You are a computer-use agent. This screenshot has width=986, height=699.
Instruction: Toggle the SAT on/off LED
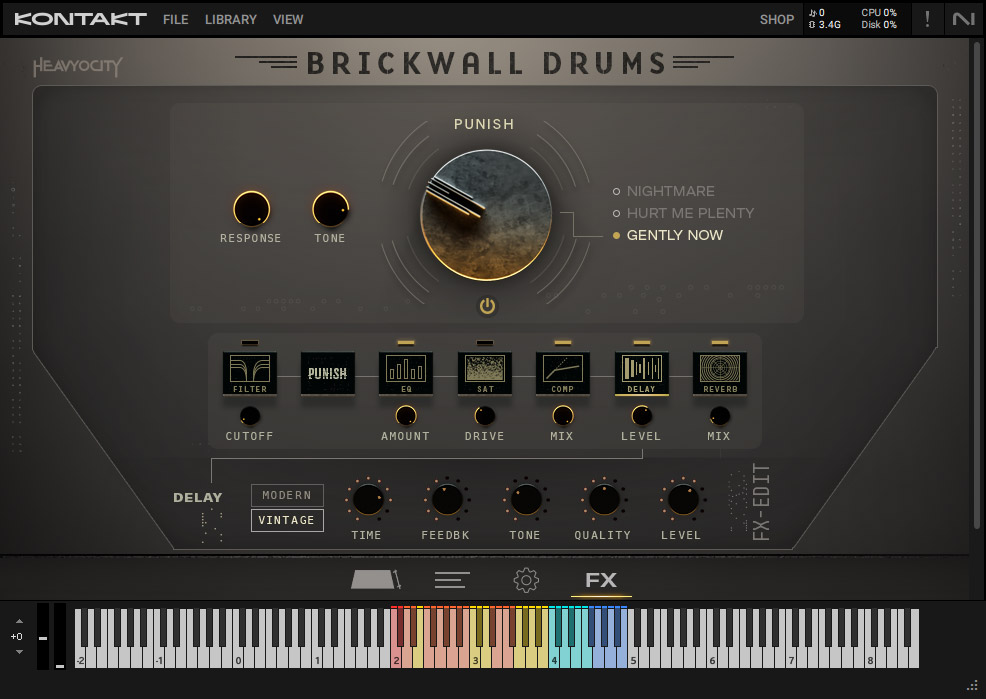coord(485,343)
